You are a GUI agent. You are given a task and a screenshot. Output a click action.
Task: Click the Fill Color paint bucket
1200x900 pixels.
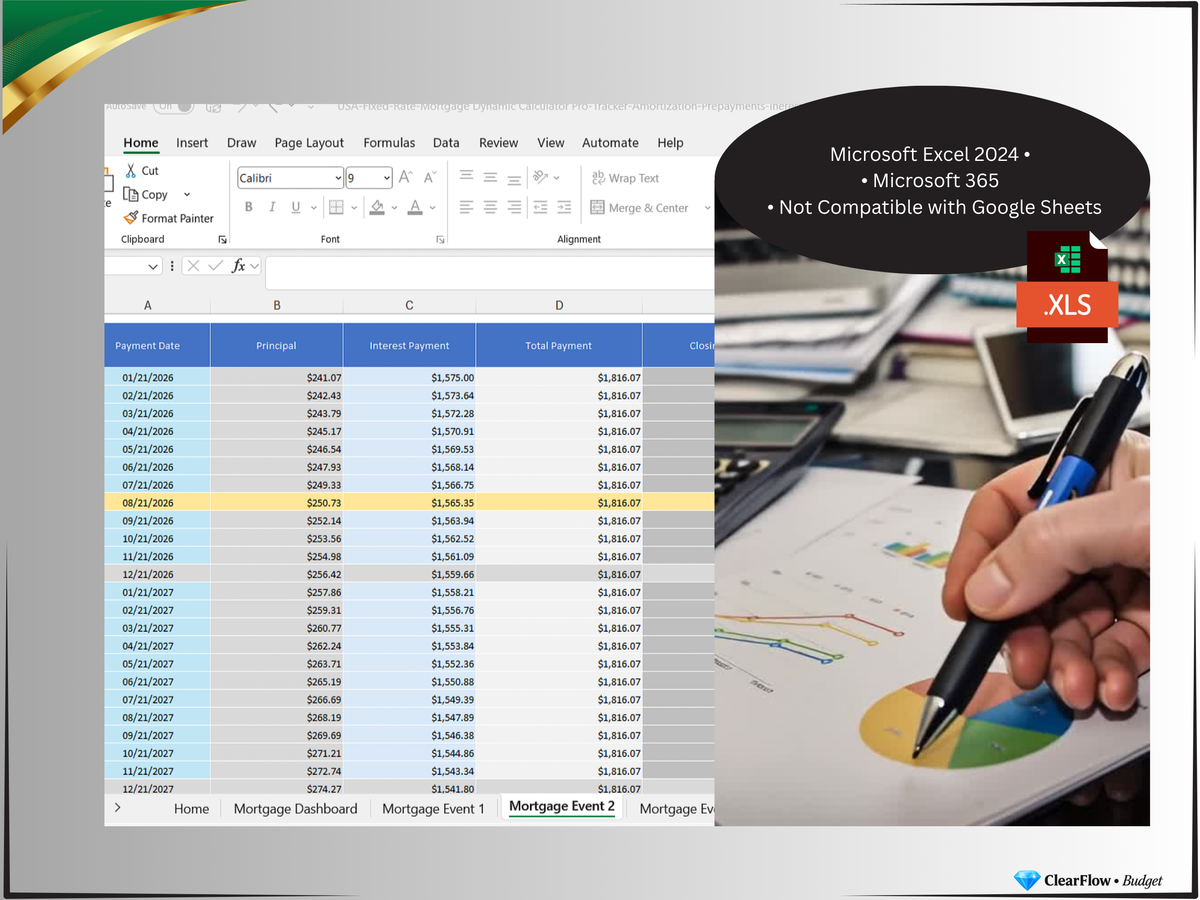[377, 207]
